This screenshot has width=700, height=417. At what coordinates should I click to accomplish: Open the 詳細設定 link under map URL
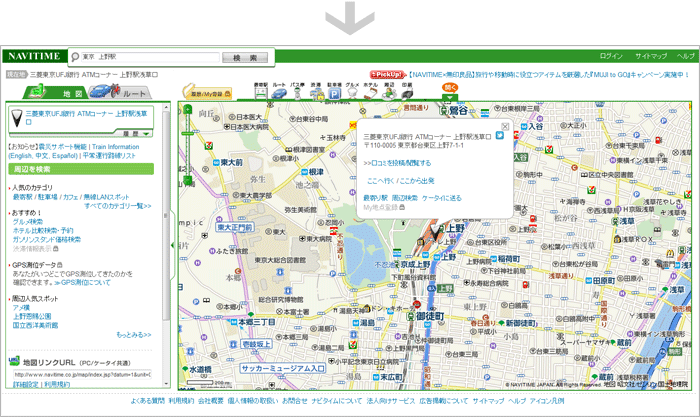tap(25, 384)
